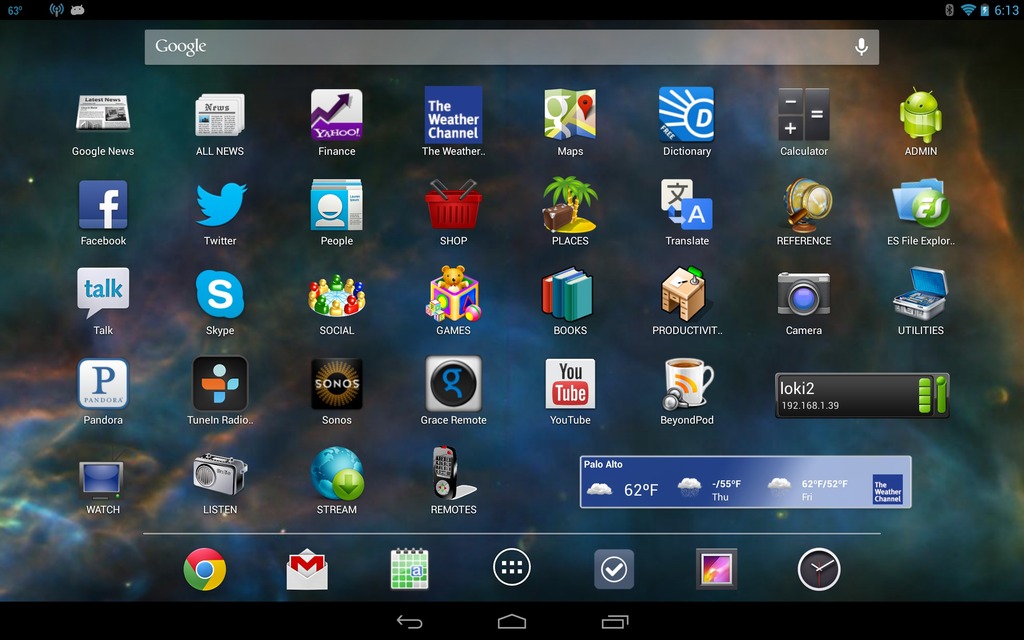Launch Twitter app
This screenshot has width=1024, height=640.
pyautogui.click(x=220, y=204)
